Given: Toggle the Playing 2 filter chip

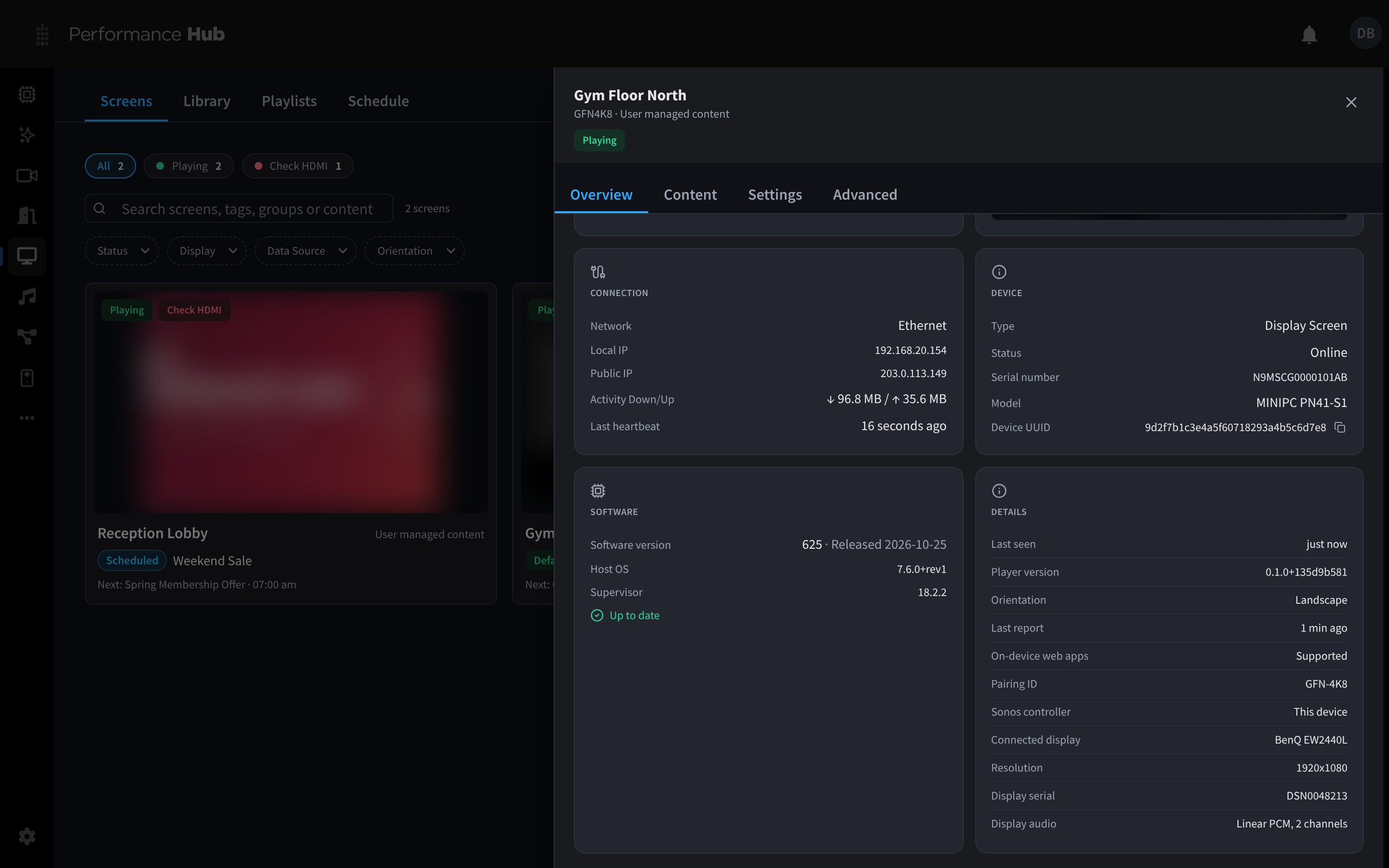Looking at the screenshot, I should 189,166.
